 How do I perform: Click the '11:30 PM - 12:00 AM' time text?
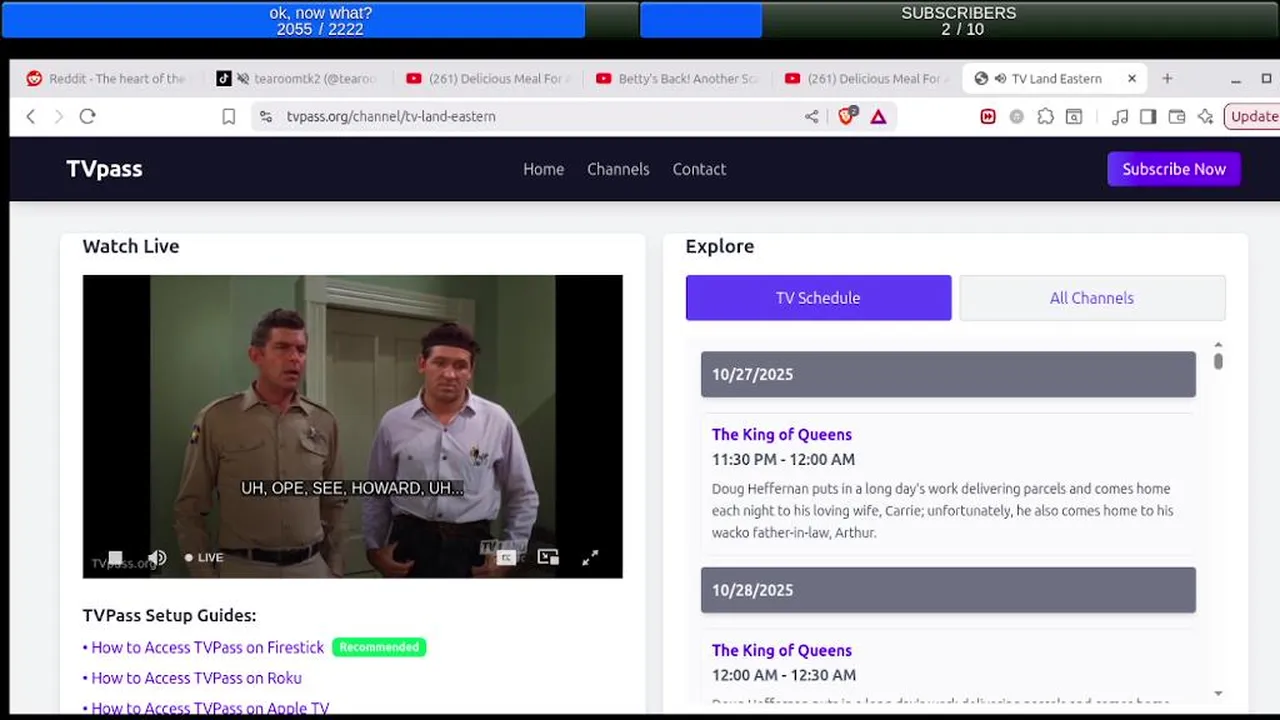pyautogui.click(x=783, y=460)
